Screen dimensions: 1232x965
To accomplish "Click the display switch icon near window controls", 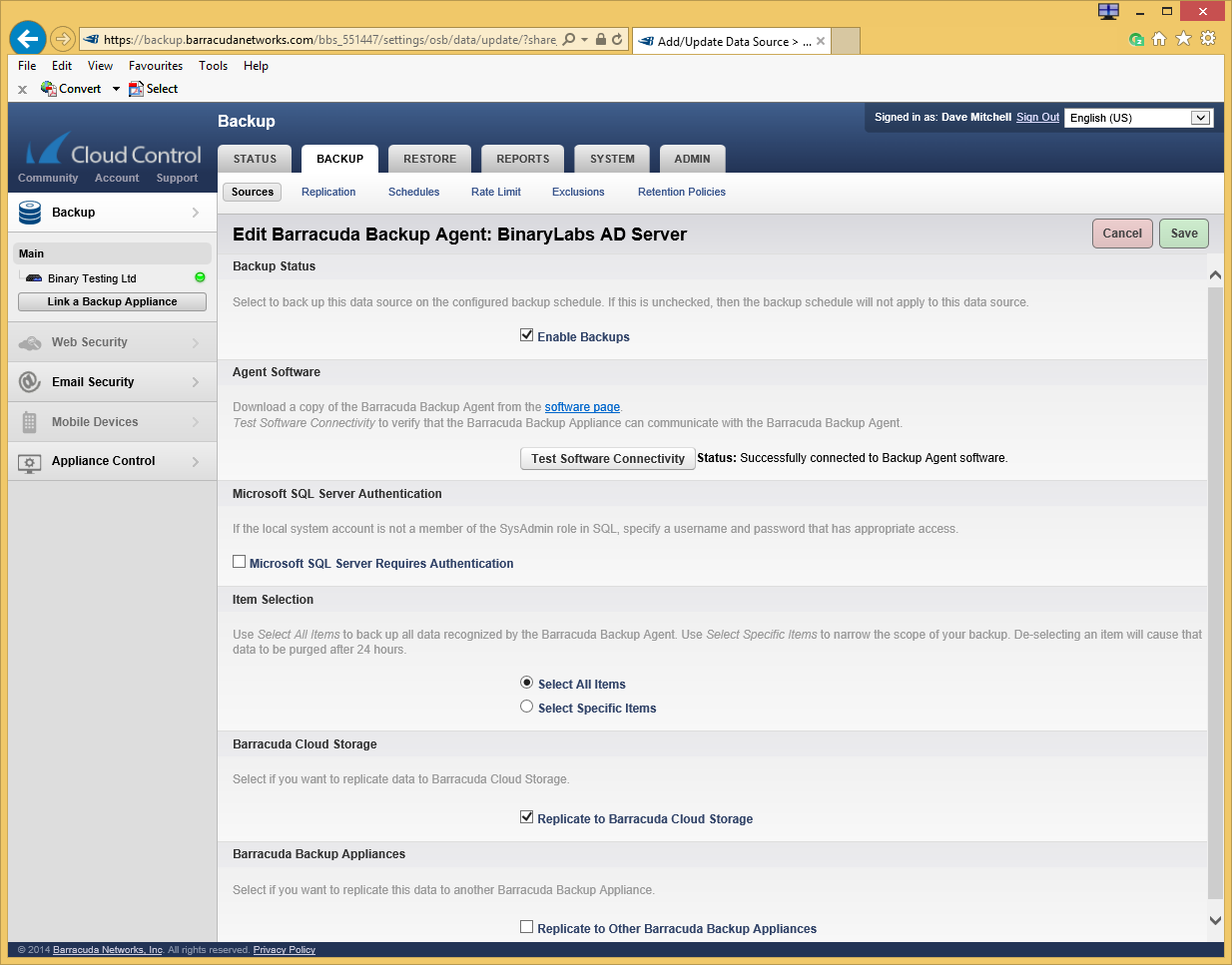I will coord(1108,11).
